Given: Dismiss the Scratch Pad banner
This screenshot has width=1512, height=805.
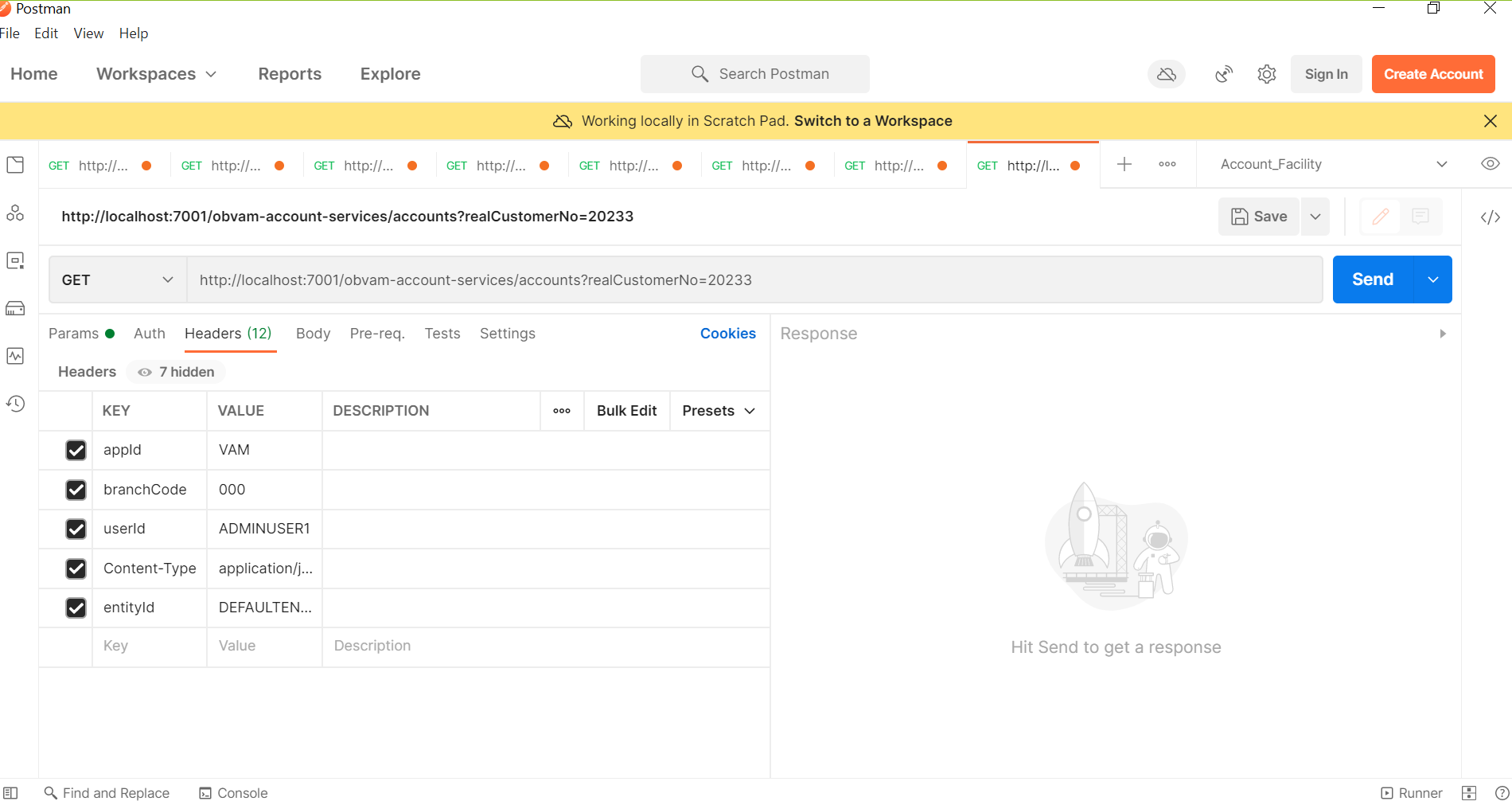Looking at the screenshot, I should coord(1491,121).
